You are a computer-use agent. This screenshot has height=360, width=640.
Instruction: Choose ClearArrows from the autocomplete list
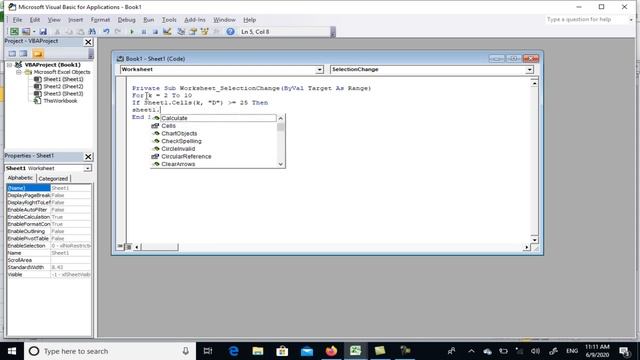[214, 164]
